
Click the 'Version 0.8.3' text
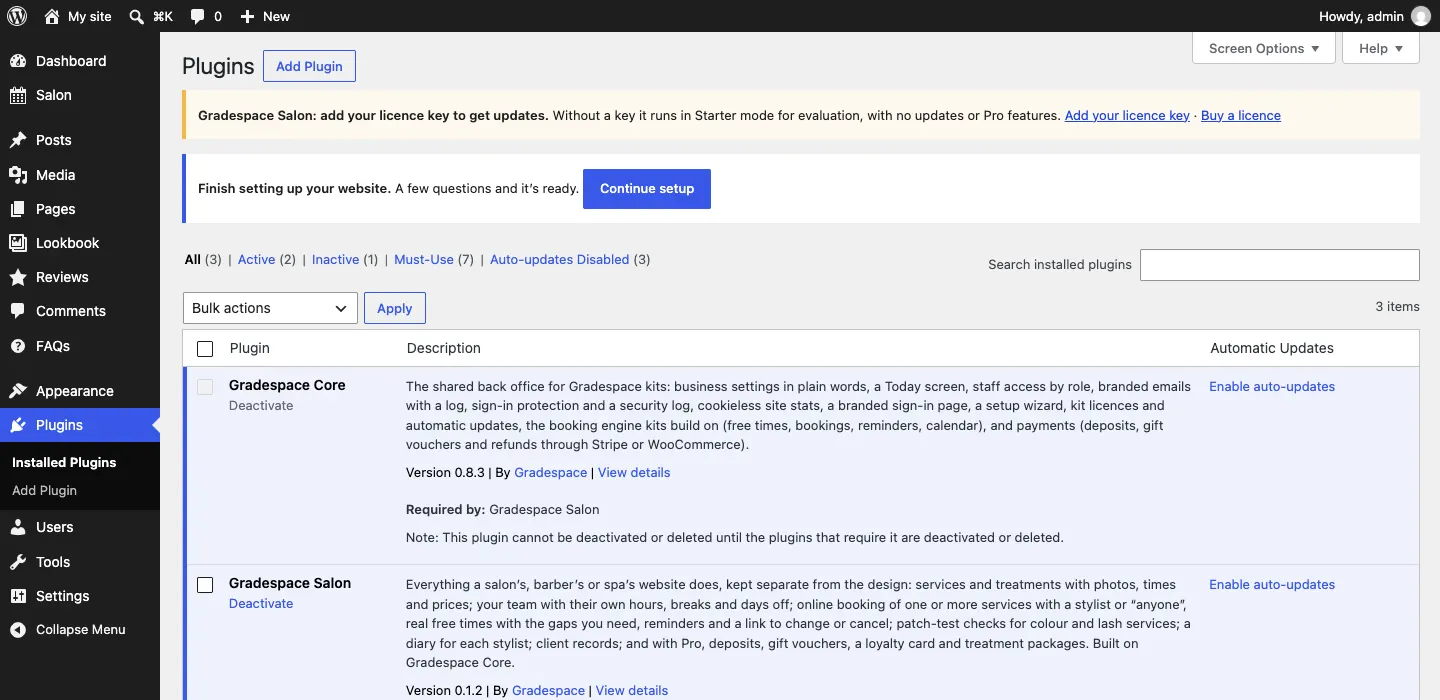tap(445, 472)
